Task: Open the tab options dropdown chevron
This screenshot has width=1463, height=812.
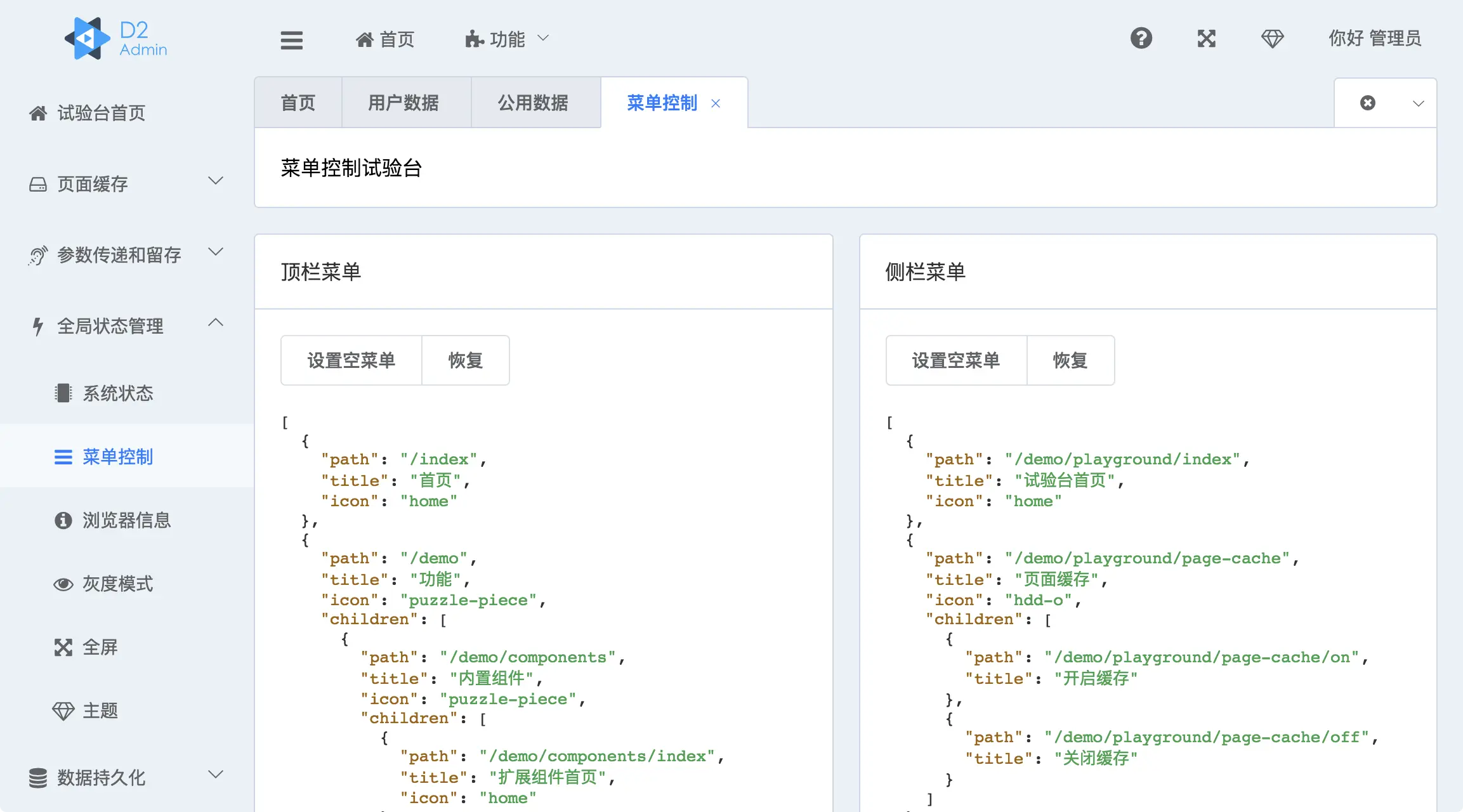Action: click(1418, 103)
